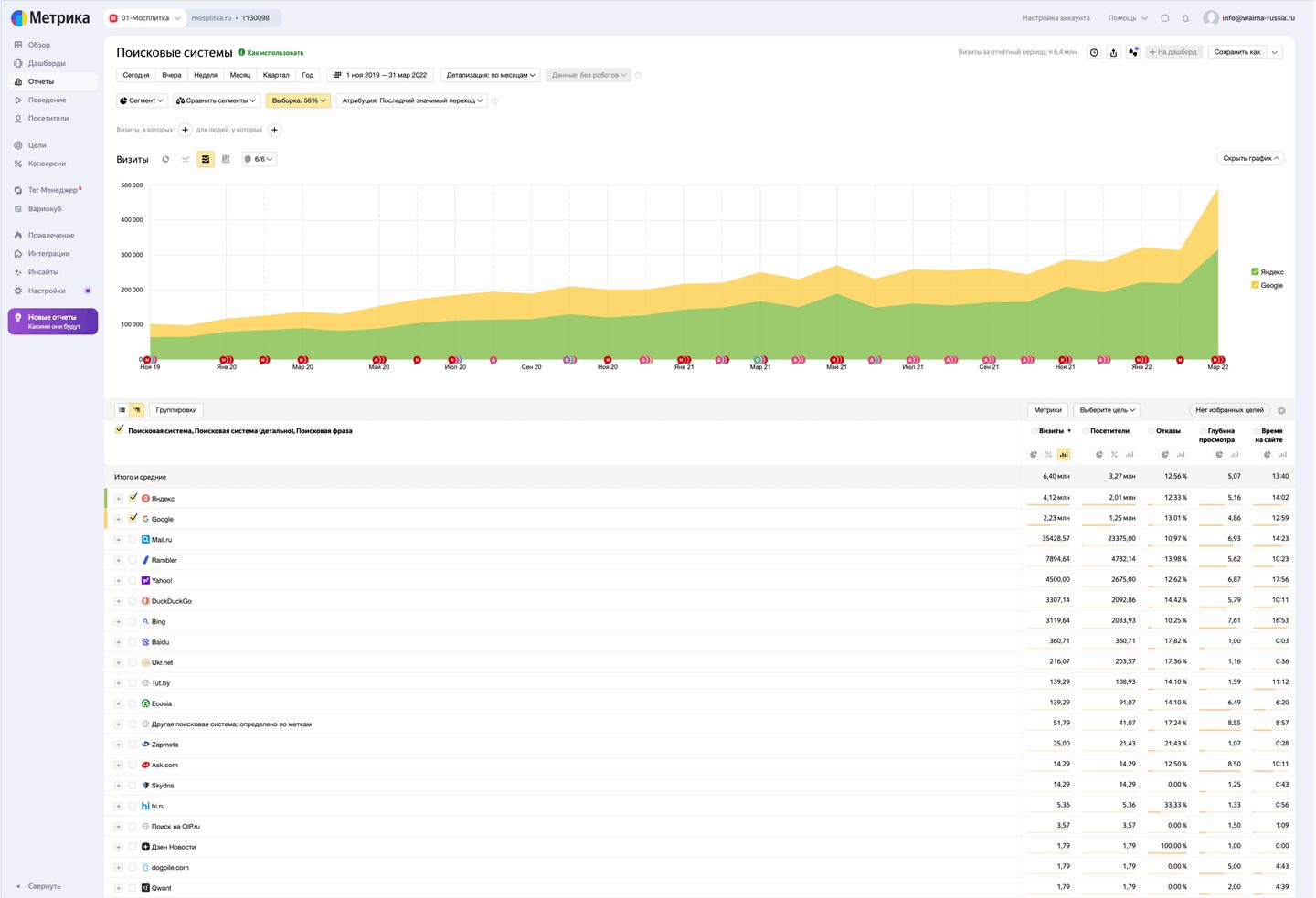Open the Детализация: по месяцам dropdown
1316x898 pixels.
point(491,75)
